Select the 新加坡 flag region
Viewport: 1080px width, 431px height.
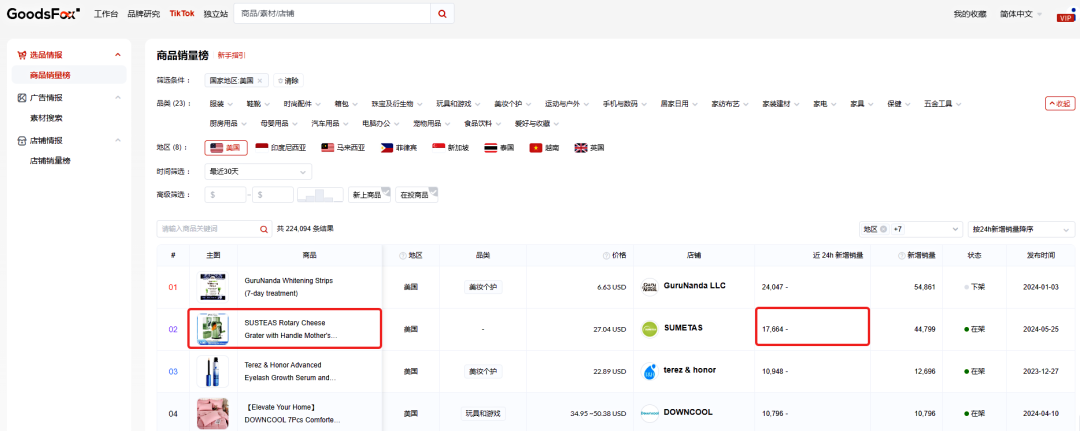pos(450,148)
